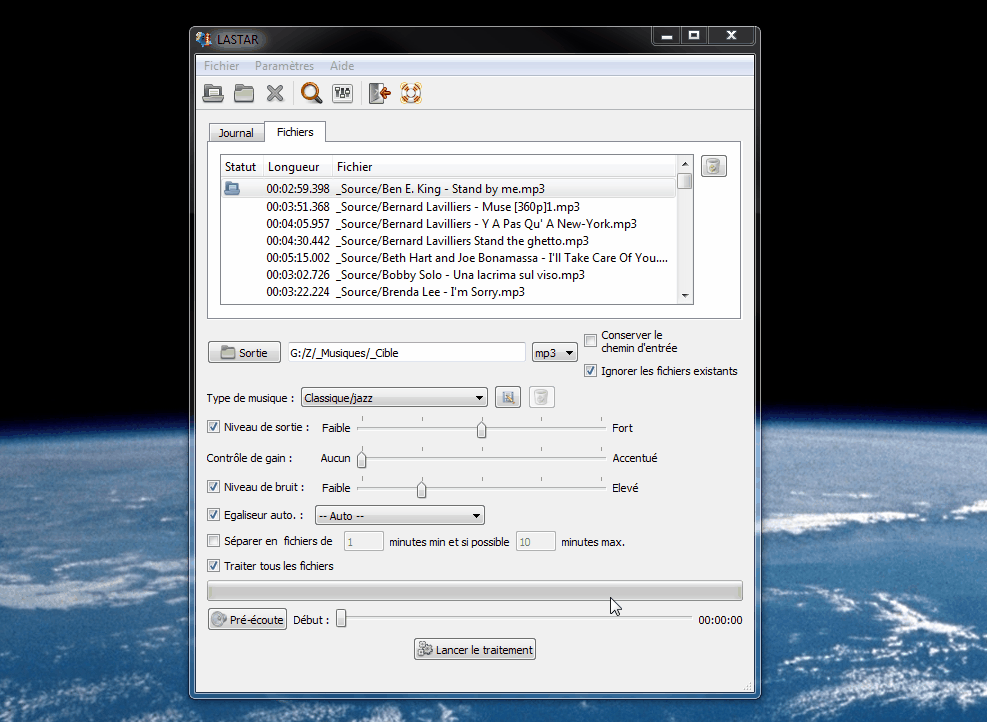Click the magnifying glass toolbar icon
This screenshot has height=722, width=987.
(312, 94)
